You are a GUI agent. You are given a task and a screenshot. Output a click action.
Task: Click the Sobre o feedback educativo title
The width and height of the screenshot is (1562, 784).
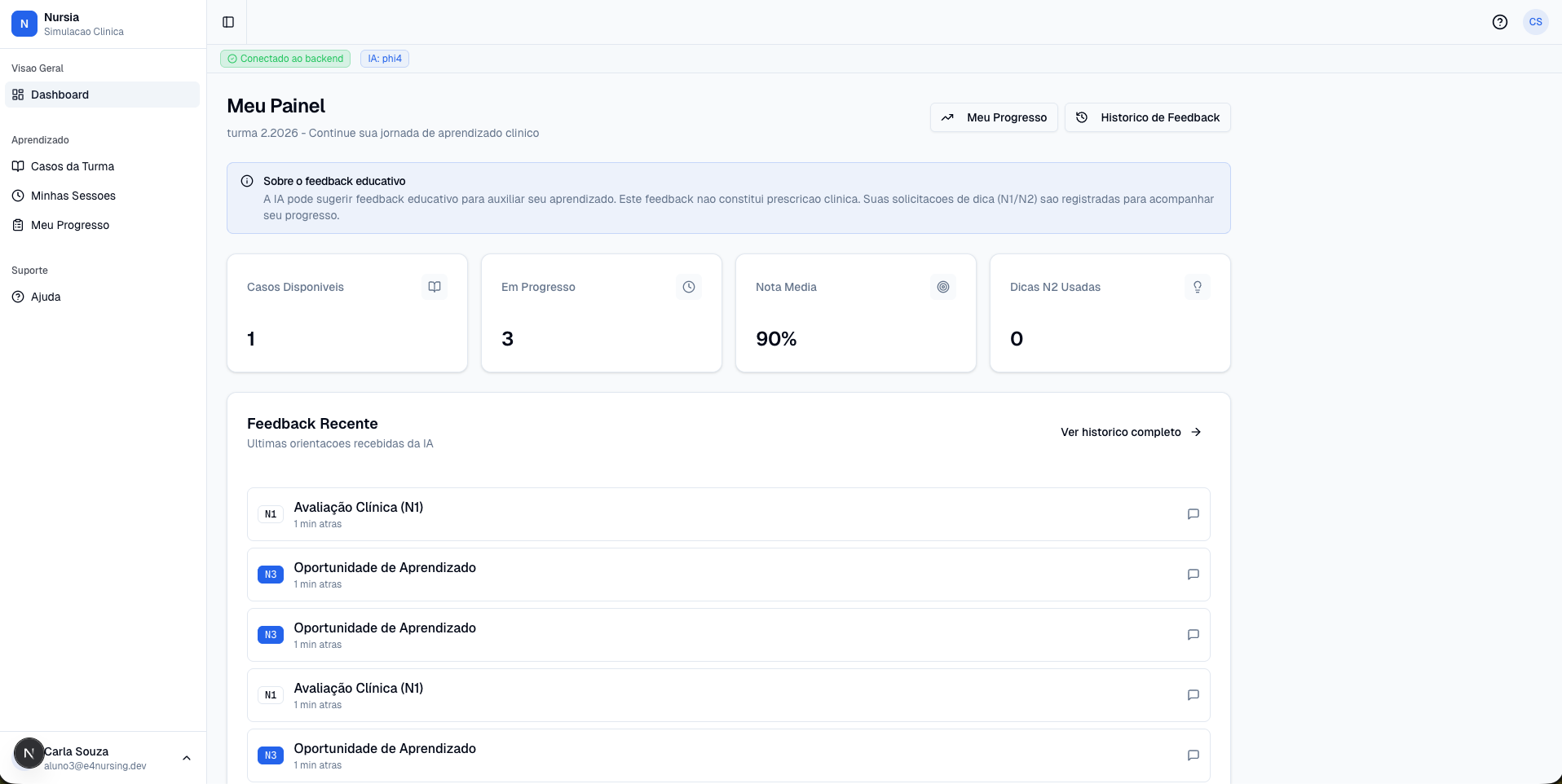334,181
